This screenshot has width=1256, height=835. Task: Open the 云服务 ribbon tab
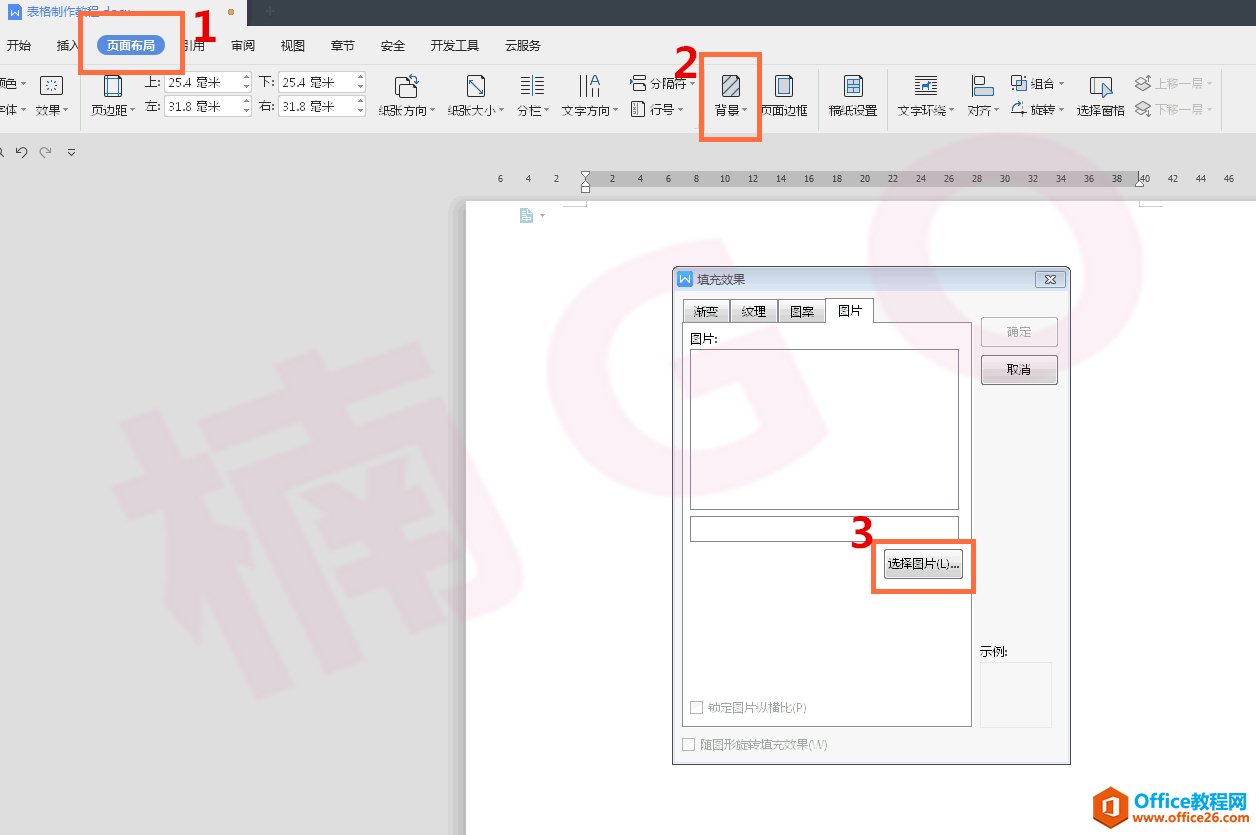523,46
